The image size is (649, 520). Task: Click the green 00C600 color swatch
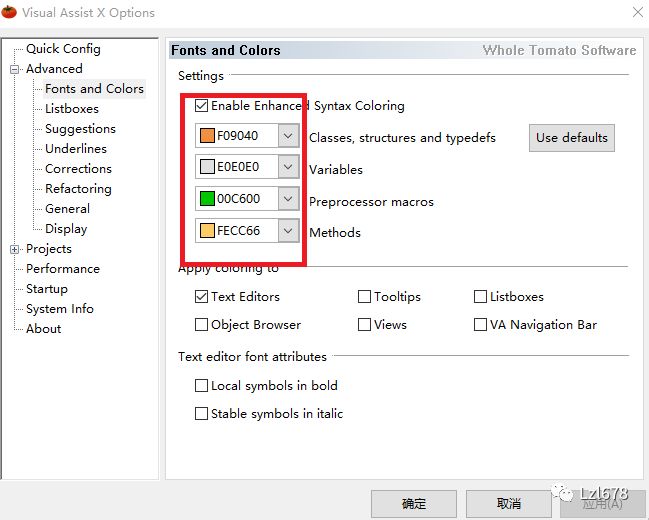[207, 199]
